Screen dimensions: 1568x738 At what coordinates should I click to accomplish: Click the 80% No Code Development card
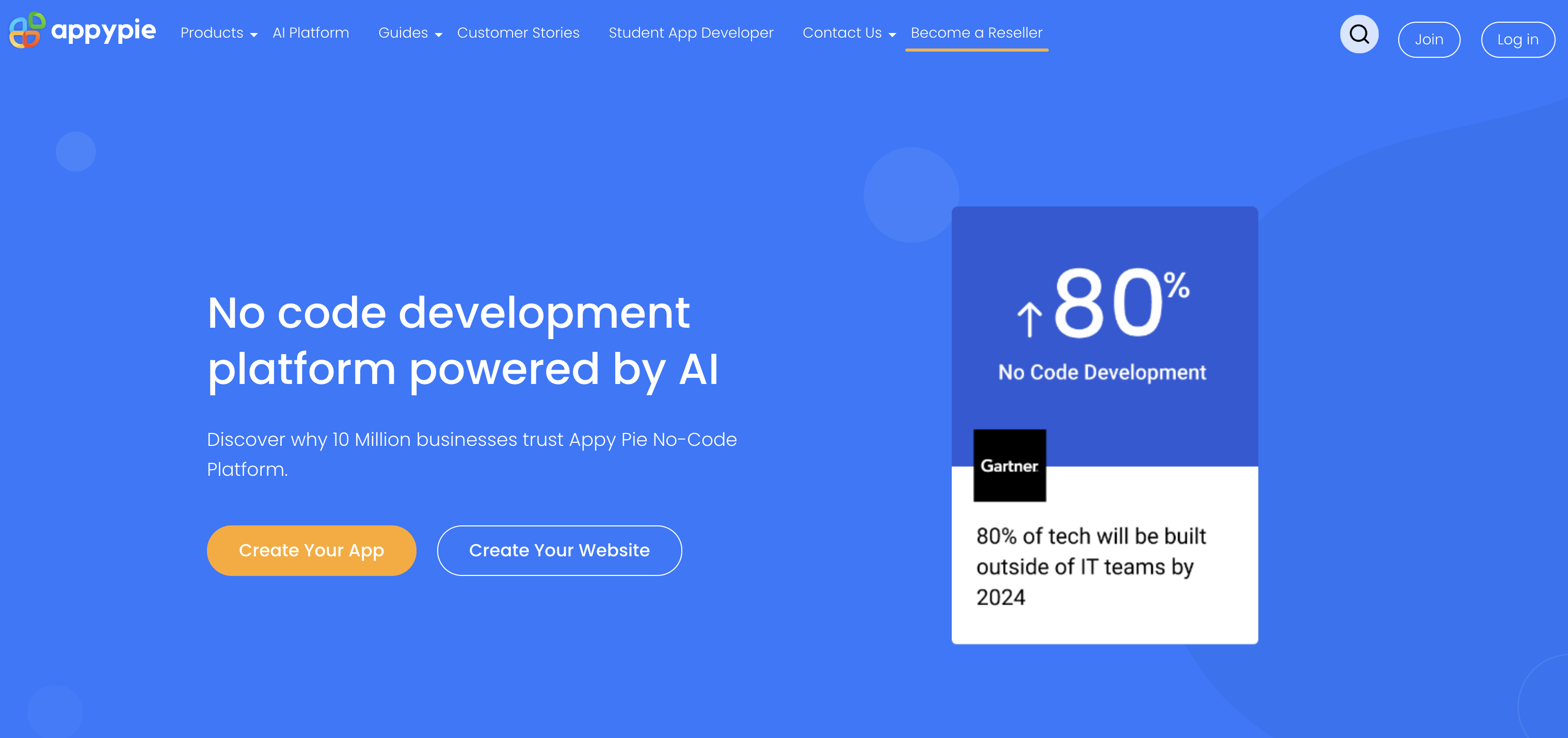(x=1104, y=329)
